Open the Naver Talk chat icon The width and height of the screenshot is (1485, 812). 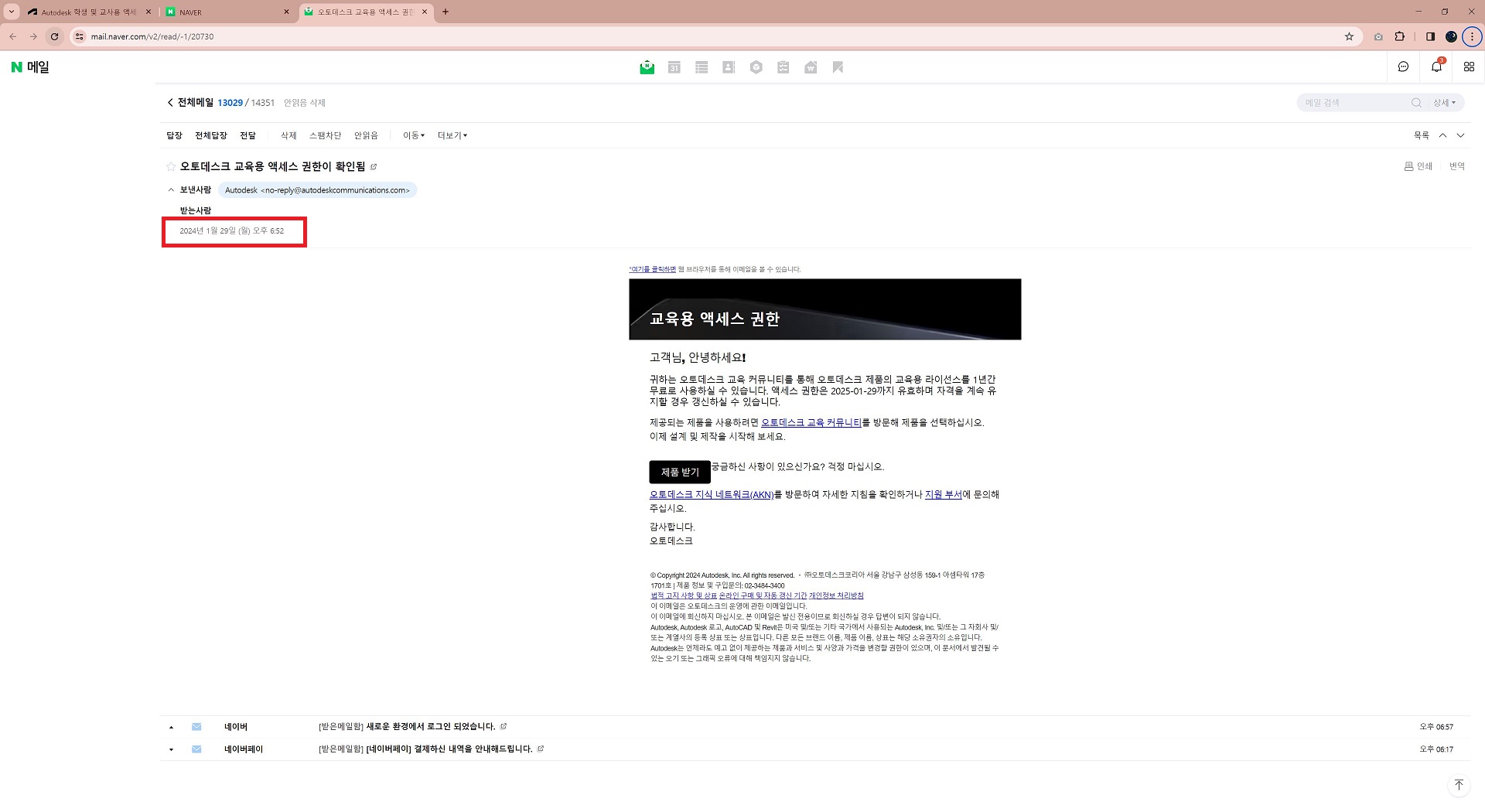click(x=1404, y=67)
